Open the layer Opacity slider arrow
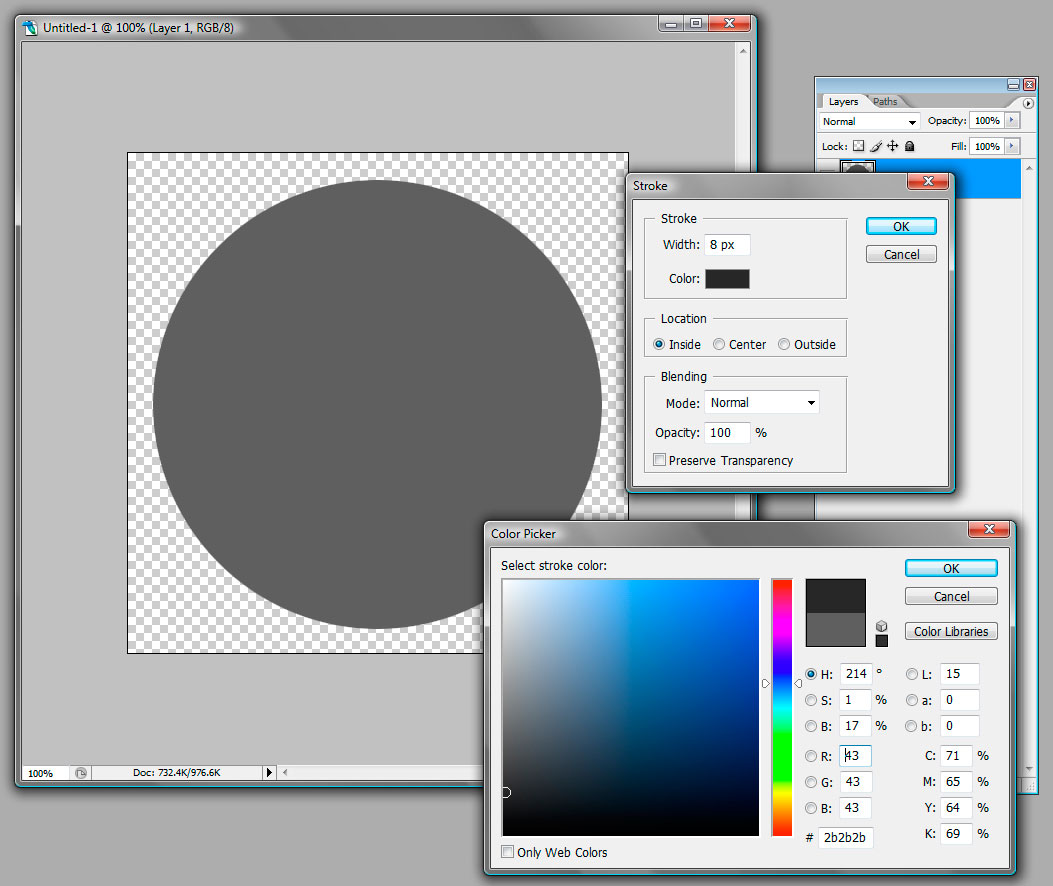This screenshot has height=886, width=1053. 1012,120
